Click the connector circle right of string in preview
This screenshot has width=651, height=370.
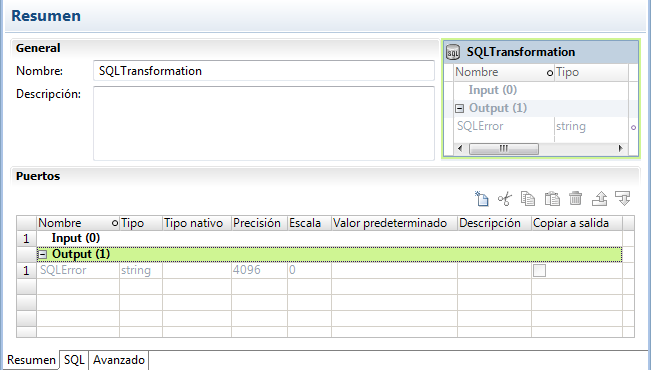(x=634, y=127)
